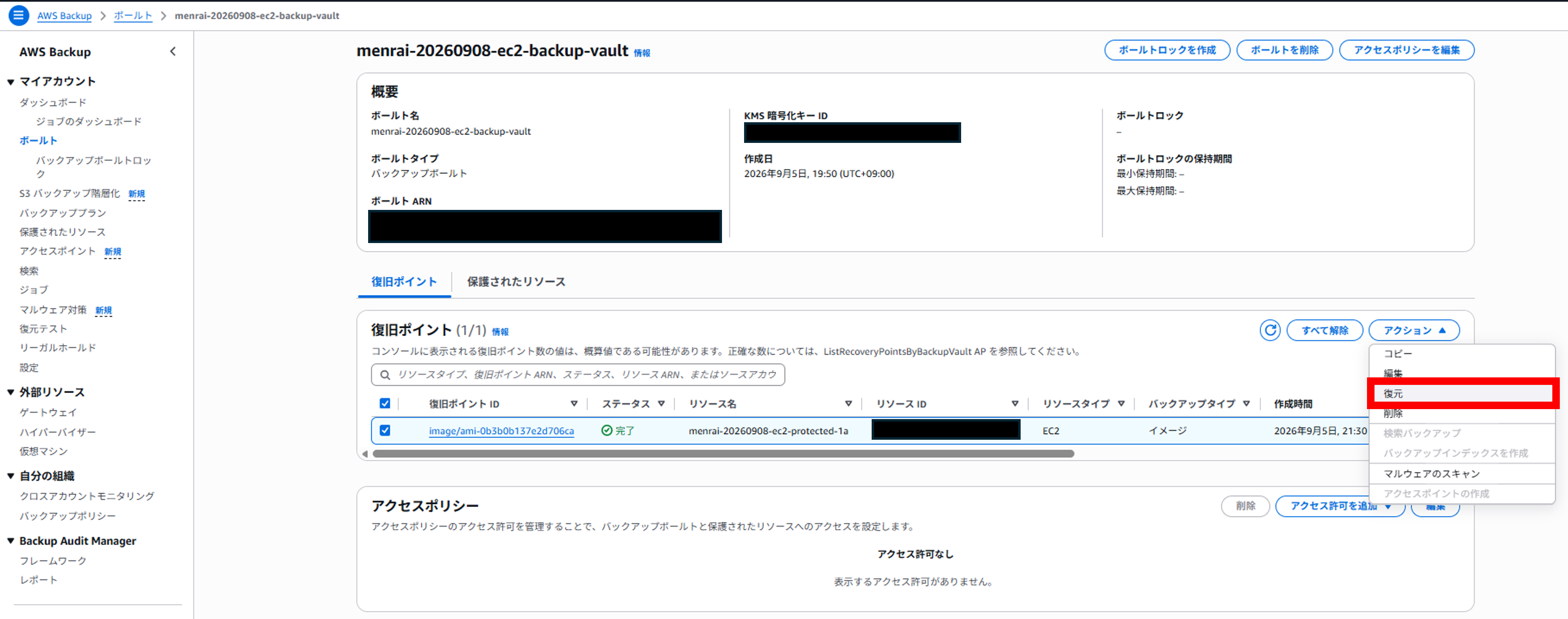This screenshot has height=619, width=1568.
Task: Open 復元テスト in sidebar
Action: click(x=43, y=329)
